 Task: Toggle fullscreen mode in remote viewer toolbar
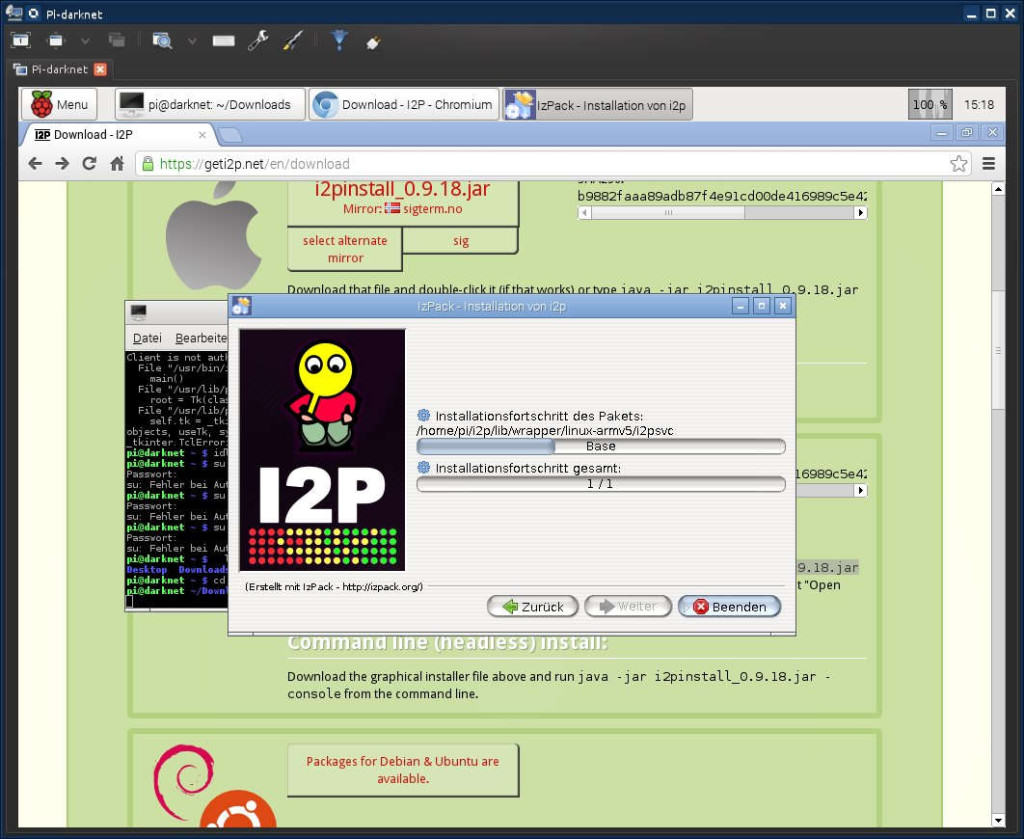click(21, 40)
